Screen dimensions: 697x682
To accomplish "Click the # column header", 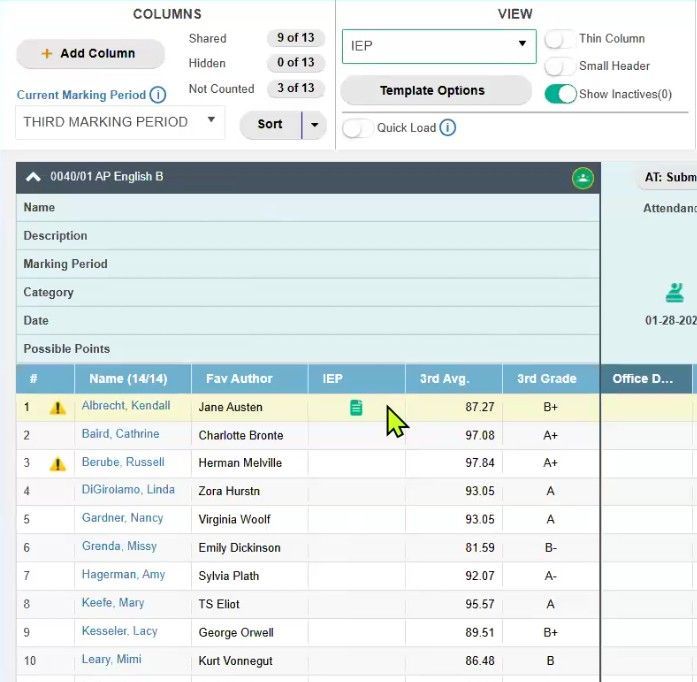I will pyautogui.click(x=45, y=379).
